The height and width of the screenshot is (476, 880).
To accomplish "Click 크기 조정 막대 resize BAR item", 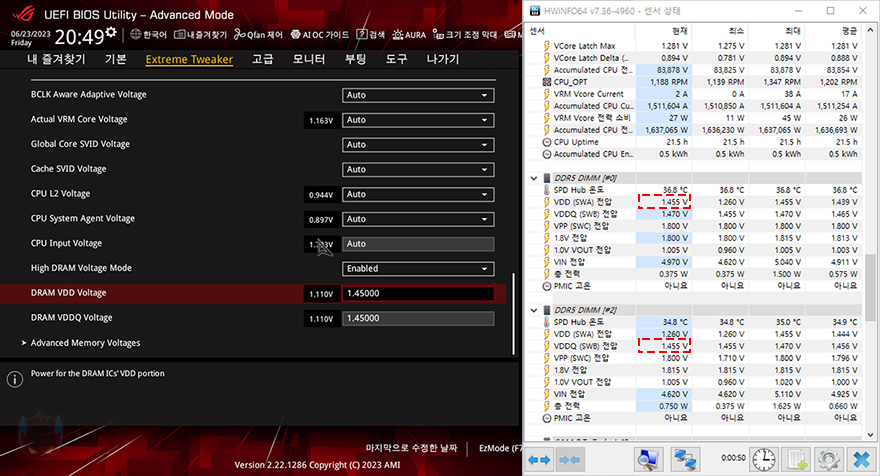I will (465, 35).
